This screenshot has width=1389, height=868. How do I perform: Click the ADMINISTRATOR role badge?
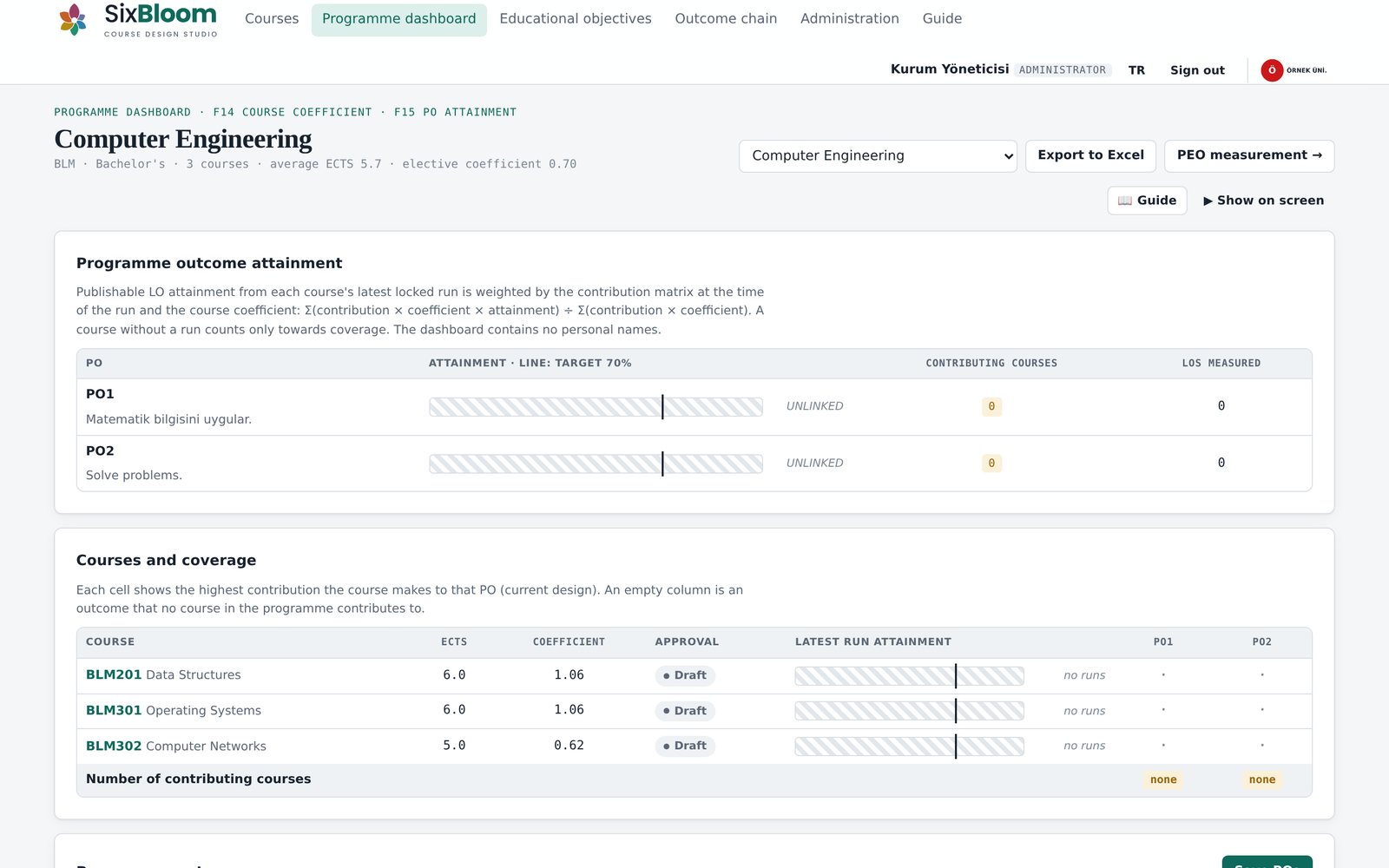tap(1063, 70)
